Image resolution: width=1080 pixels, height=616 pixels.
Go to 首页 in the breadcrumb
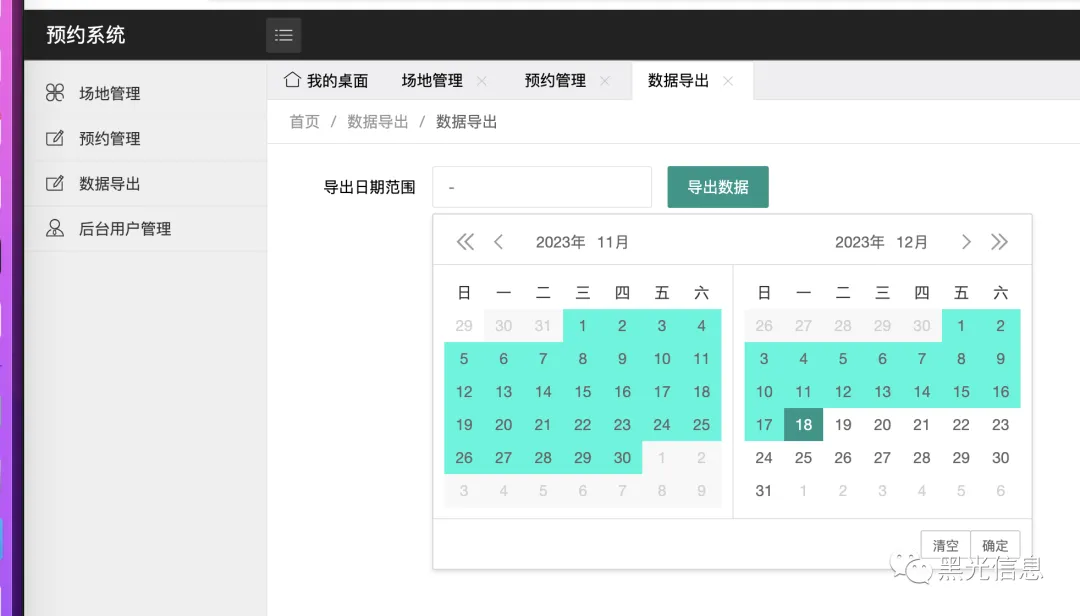304,122
